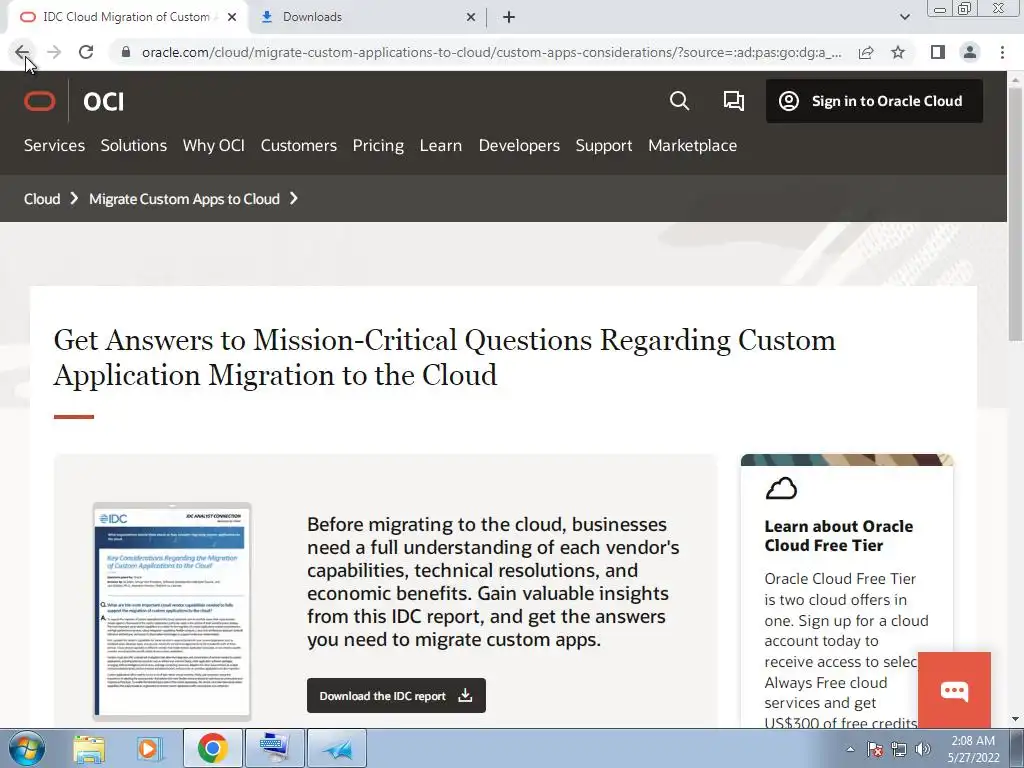This screenshot has height=768, width=1024.
Task: Click Download the IDC report button
Action: [x=396, y=696]
